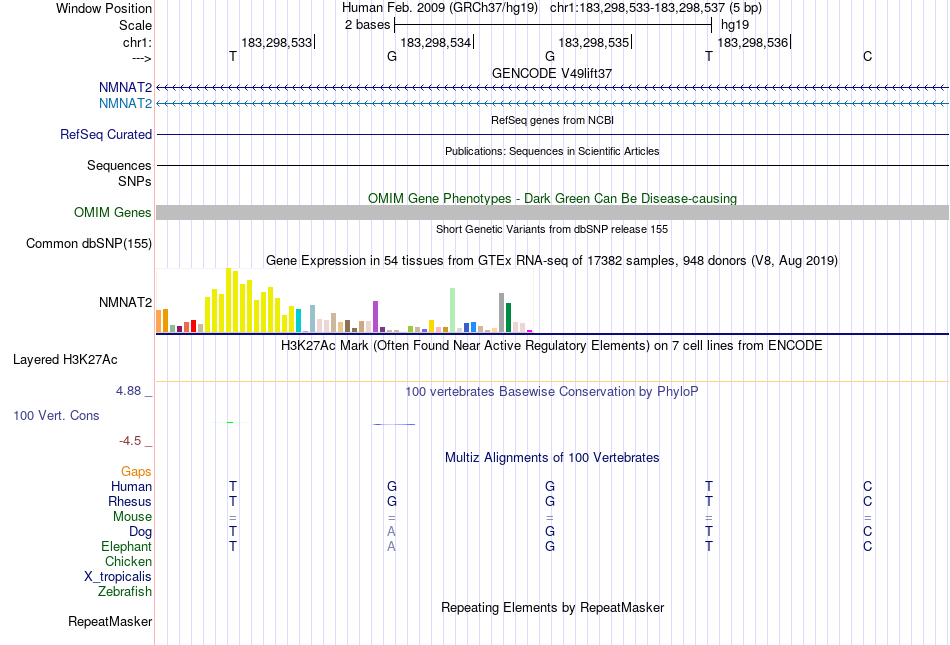950x645 pixels.
Task: Click position label 183,298,535 on ruler
Action: [594, 42]
